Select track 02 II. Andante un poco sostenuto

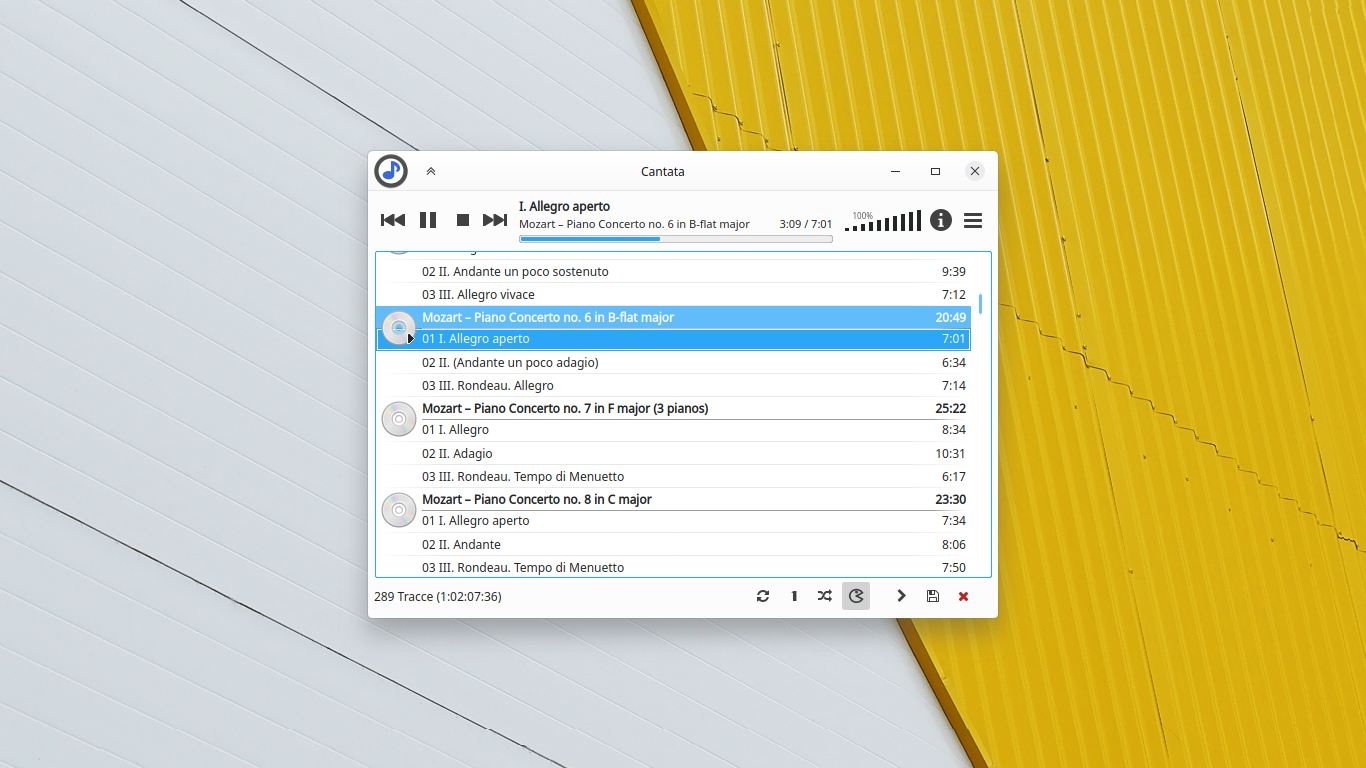[x=673, y=271]
